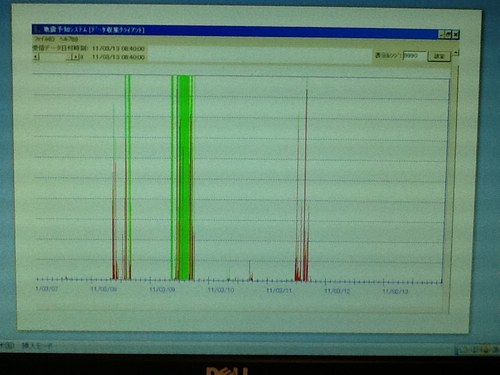Maximize the data collection client window
The width and height of the screenshot is (500, 375).
click(x=449, y=34)
